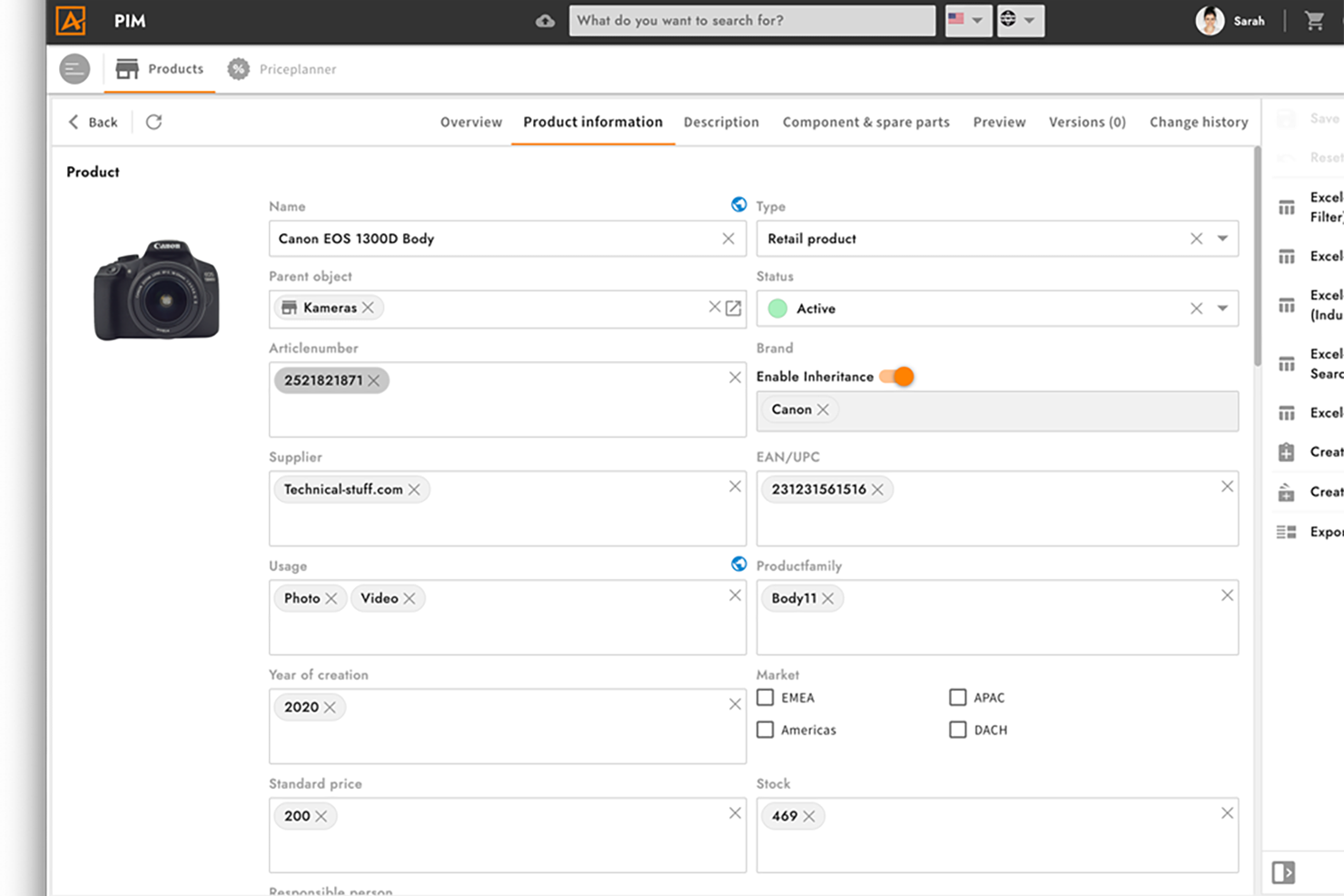Open the language flag dropdown
The height and width of the screenshot is (896, 1344).
pos(966,20)
